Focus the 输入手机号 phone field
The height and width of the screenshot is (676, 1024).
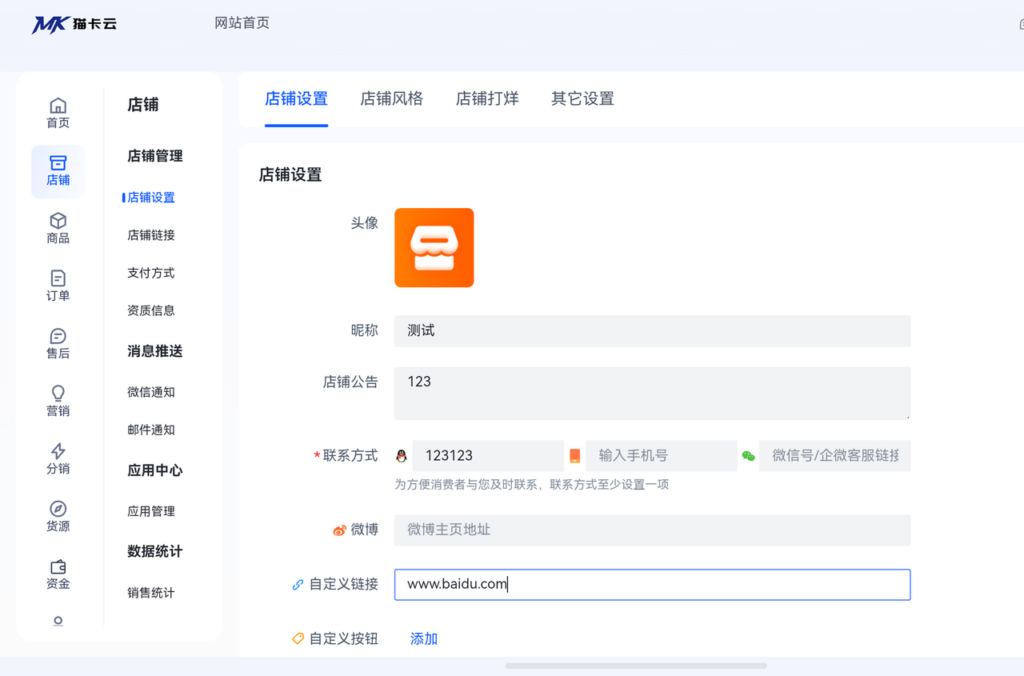click(x=662, y=456)
